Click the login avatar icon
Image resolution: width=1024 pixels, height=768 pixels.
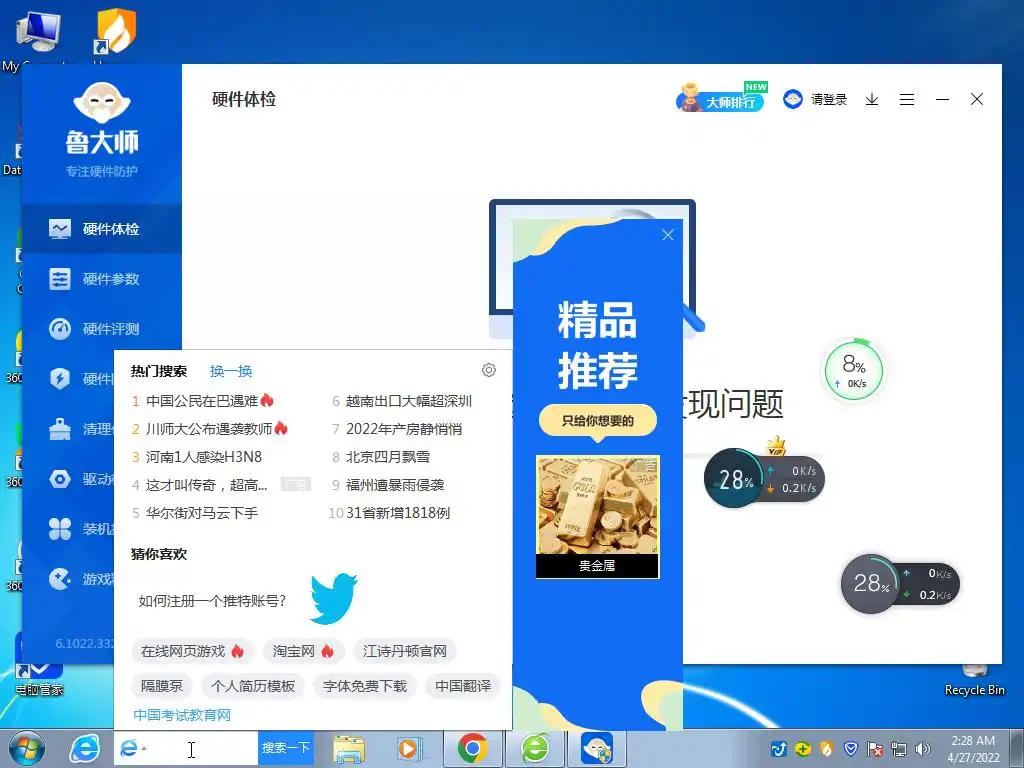793,99
